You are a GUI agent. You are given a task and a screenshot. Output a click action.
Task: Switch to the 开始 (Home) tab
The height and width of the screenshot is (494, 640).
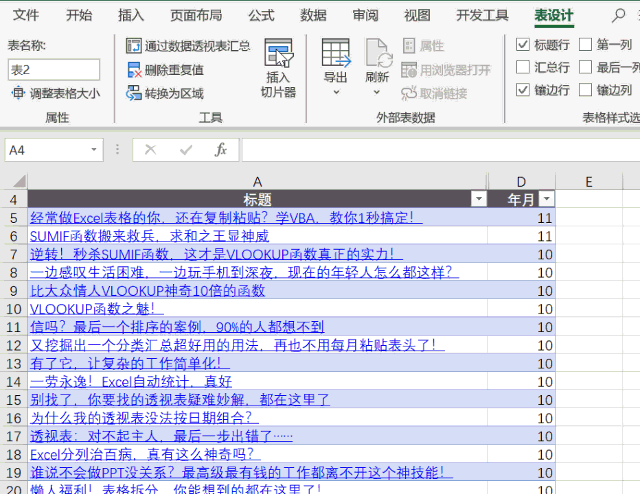[x=79, y=16]
